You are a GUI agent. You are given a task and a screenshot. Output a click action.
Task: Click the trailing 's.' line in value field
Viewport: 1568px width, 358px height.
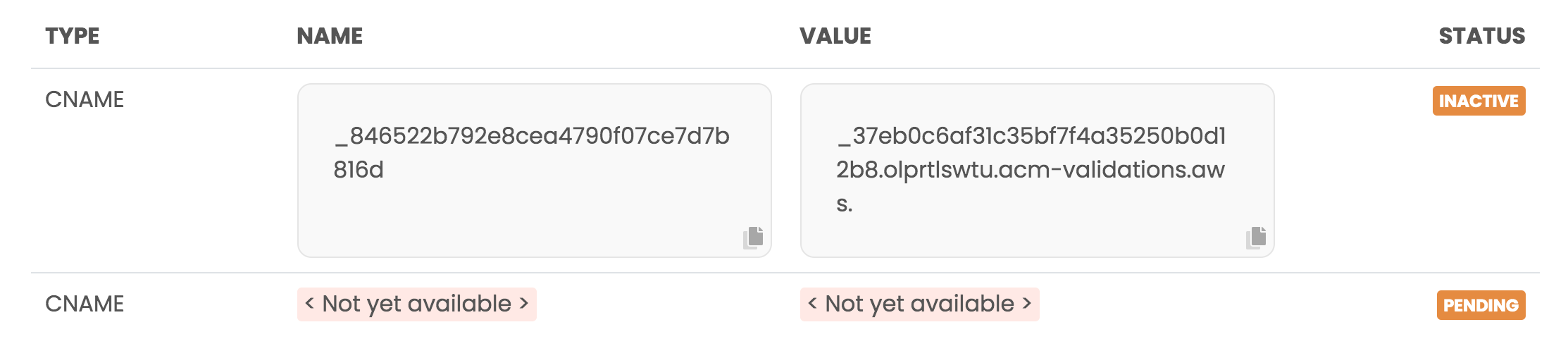point(845,204)
